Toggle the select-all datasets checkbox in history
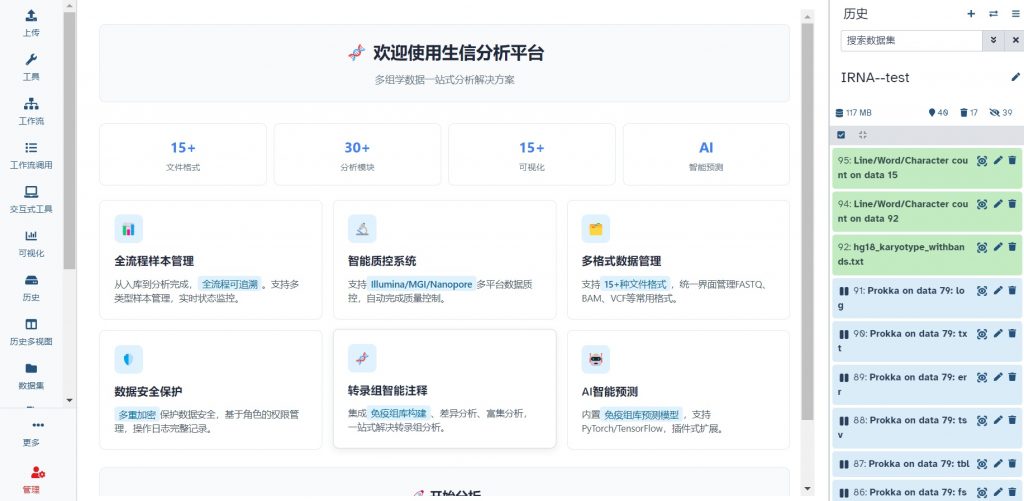The height and width of the screenshot is (501, 1024). click(x=841, y=135)
